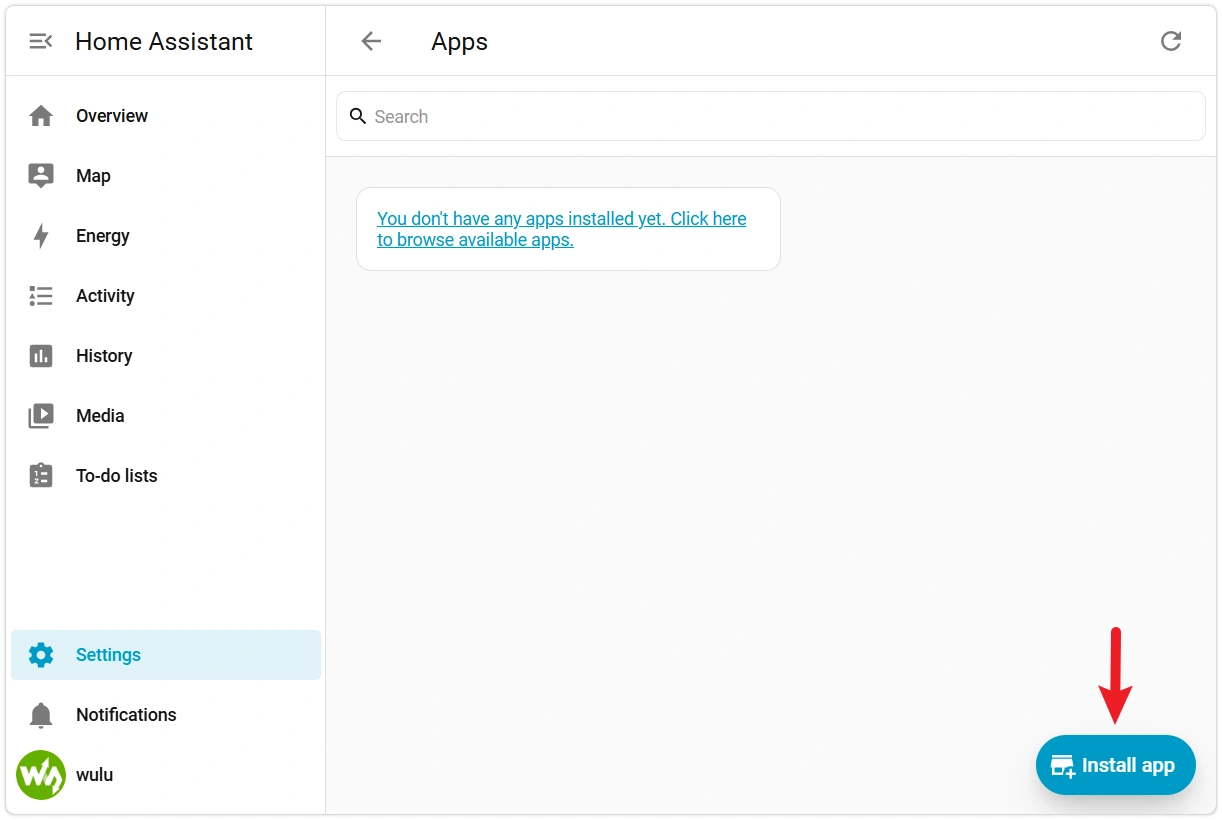Click the Activity list icon
Viewport: 1222px width, 820px height.
coord(41,296)
